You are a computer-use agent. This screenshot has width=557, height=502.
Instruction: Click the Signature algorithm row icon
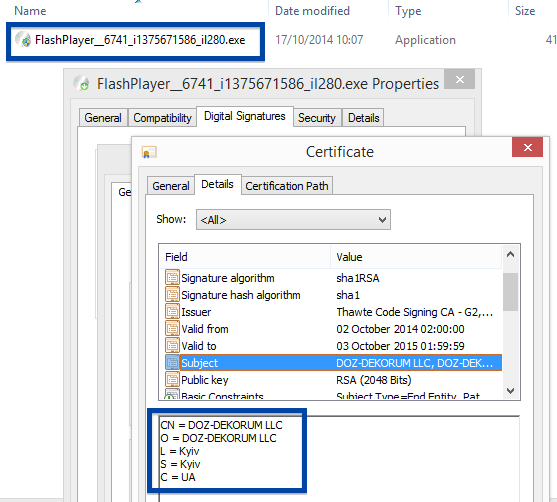point(172,277)
